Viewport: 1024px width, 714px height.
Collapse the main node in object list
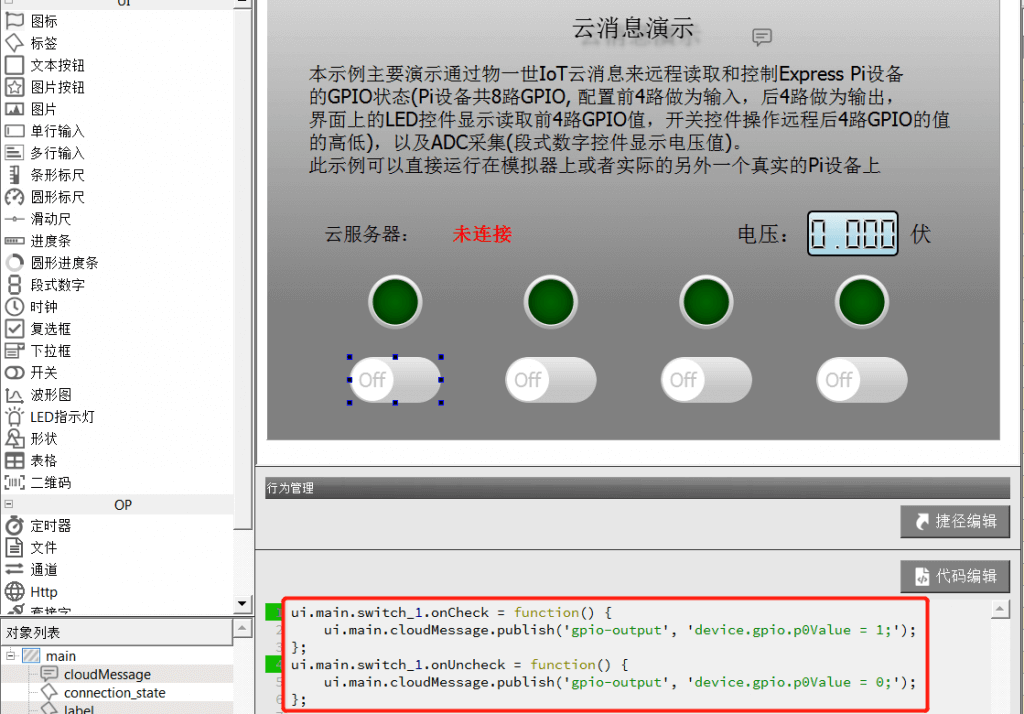pyautogui.click(x=10, y=655)
